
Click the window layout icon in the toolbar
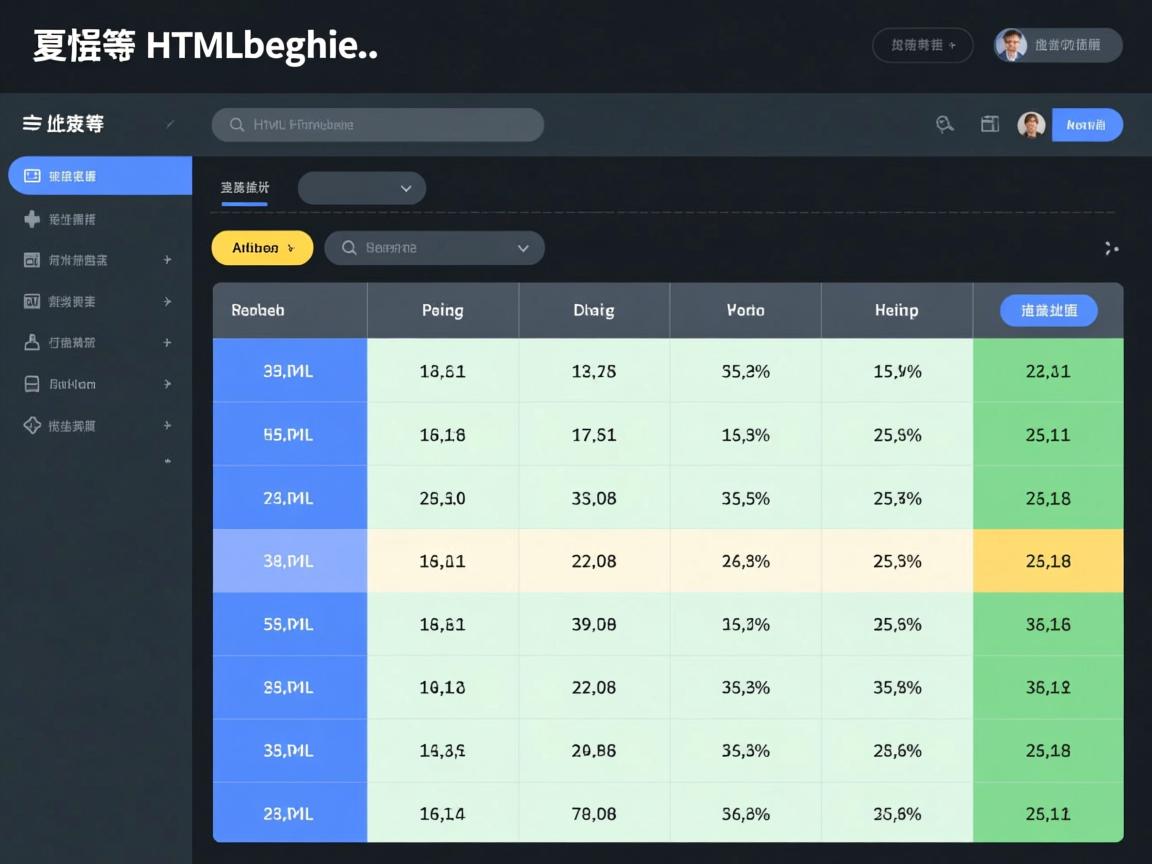click(x=990, y=124)
